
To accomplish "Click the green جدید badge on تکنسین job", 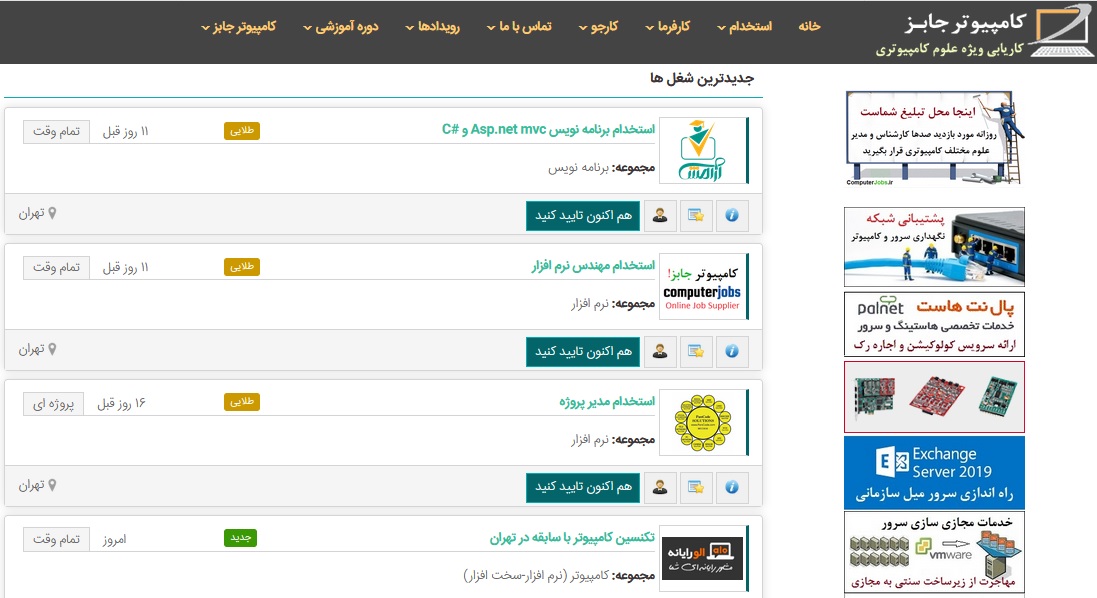I will coord(241,537).
